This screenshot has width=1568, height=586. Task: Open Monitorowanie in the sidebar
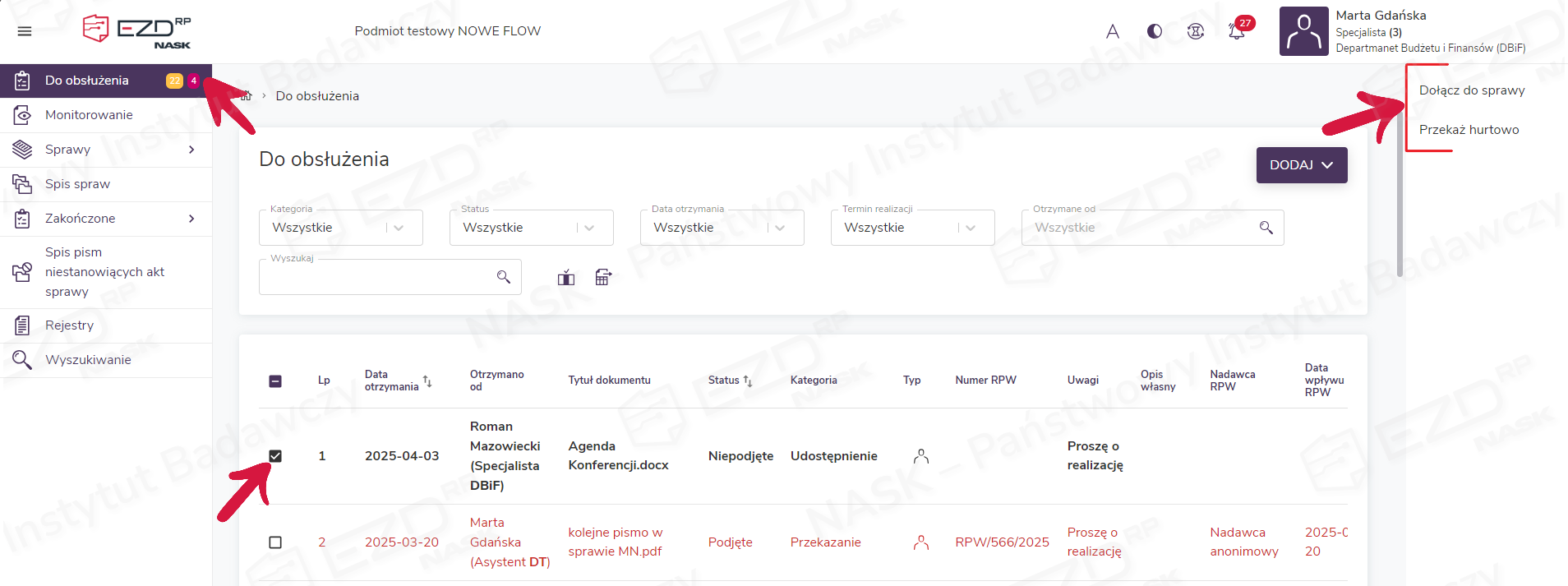click(x=89, y=115)
